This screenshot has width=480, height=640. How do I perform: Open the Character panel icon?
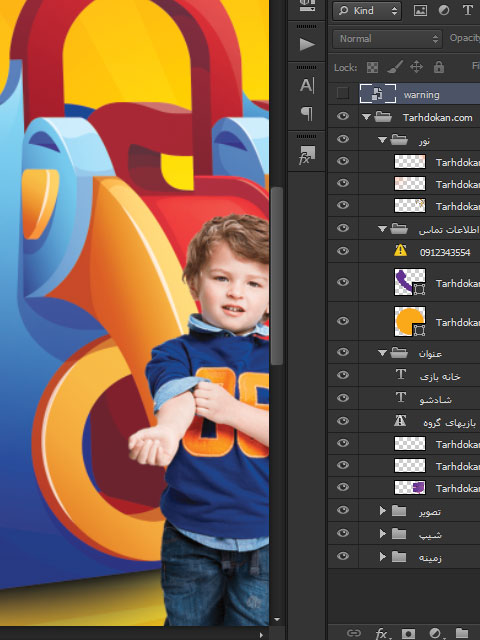307,86
